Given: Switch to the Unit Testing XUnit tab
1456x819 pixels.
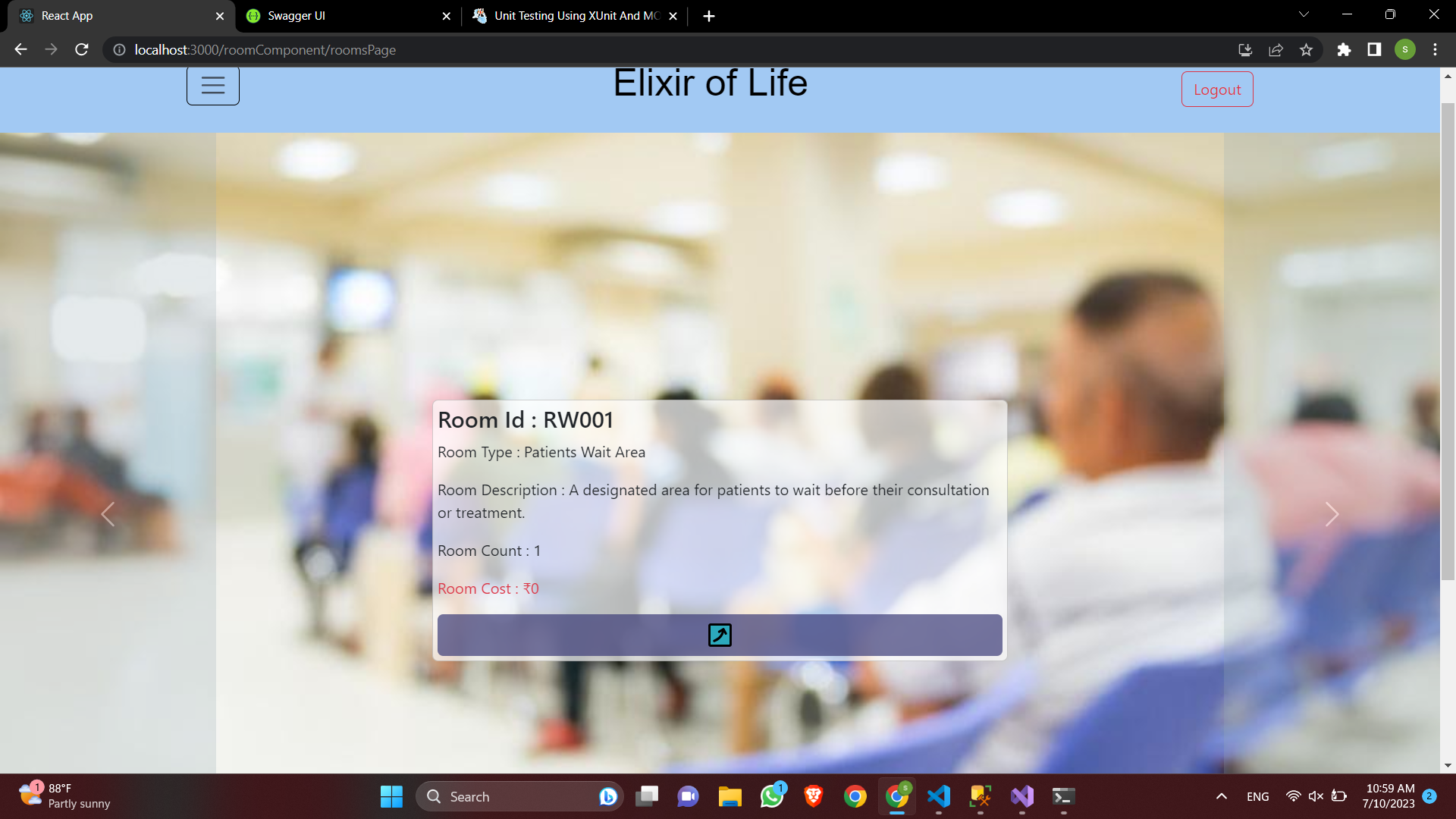Looking at the screenshot, I should point(569,15).
